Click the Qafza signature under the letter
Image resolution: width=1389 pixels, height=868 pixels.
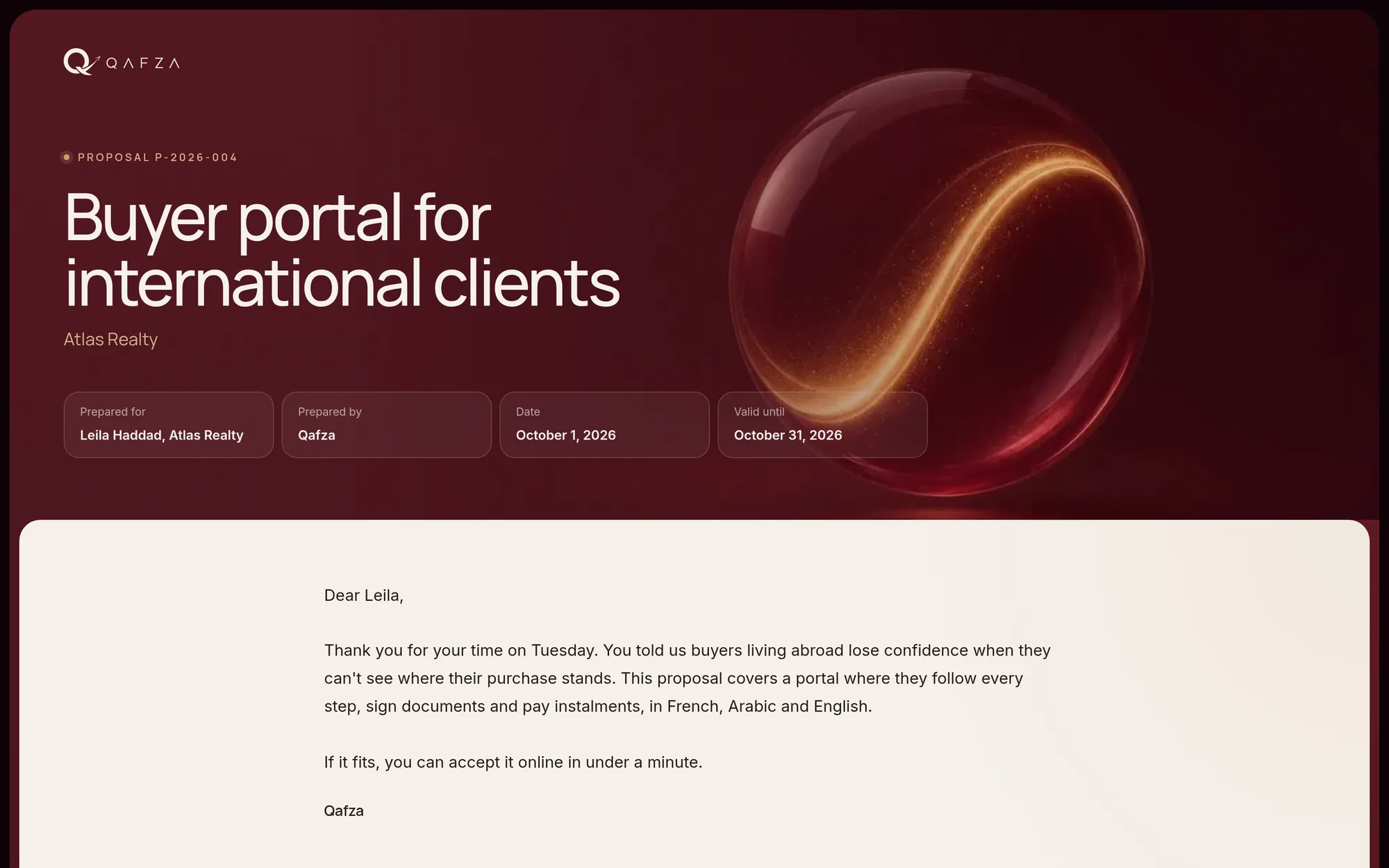(344, 810)
